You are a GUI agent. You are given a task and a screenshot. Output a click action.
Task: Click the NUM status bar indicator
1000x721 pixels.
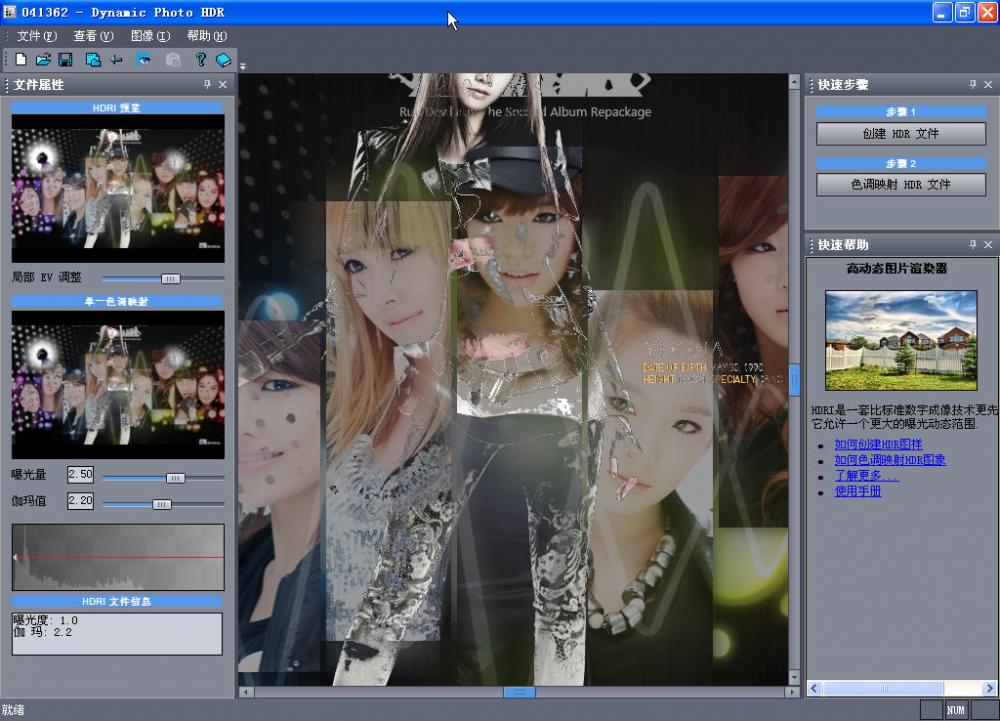point(955,710)
